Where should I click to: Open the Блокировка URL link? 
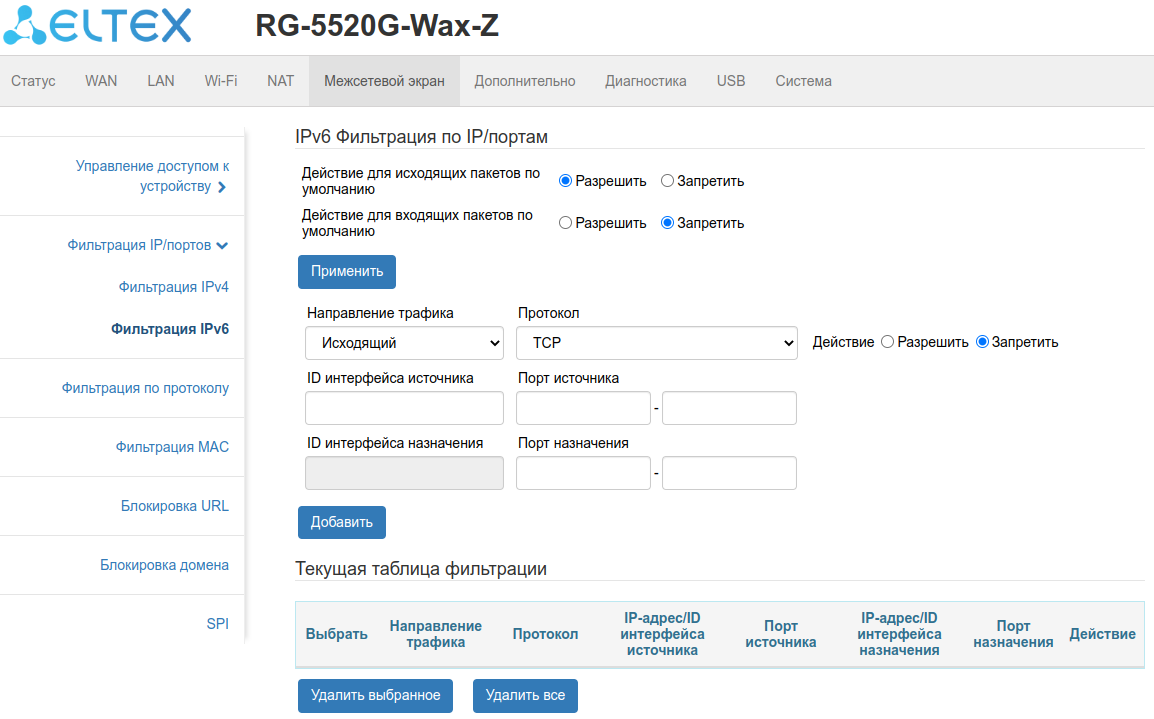pyautogui.click(x=174, y=506)
